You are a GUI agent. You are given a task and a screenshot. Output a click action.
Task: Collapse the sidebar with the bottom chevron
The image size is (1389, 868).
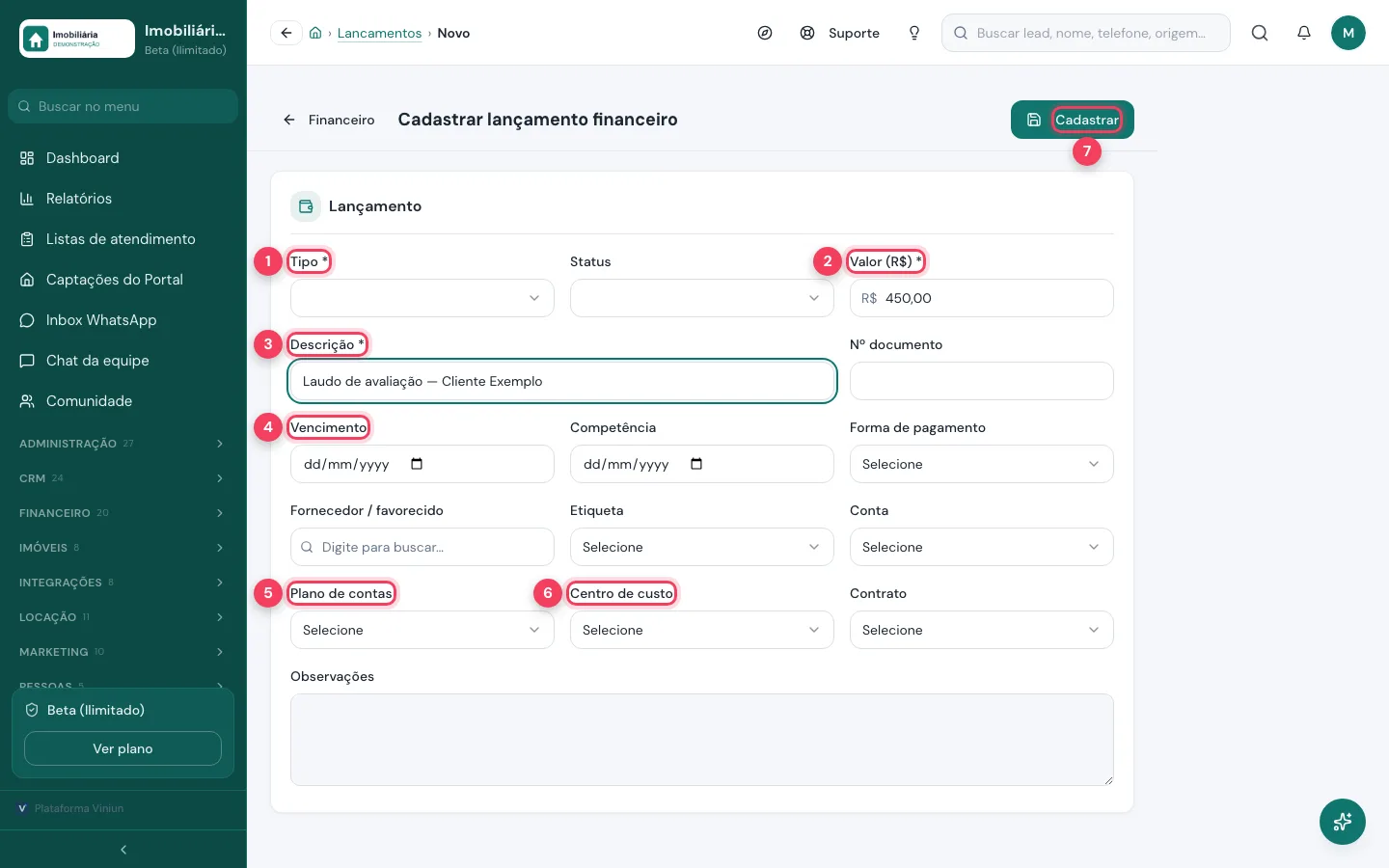[123, 850]
